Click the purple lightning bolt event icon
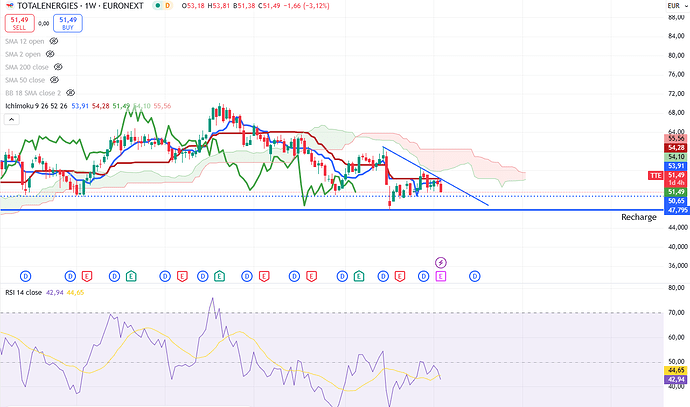 tap(440, 262)
